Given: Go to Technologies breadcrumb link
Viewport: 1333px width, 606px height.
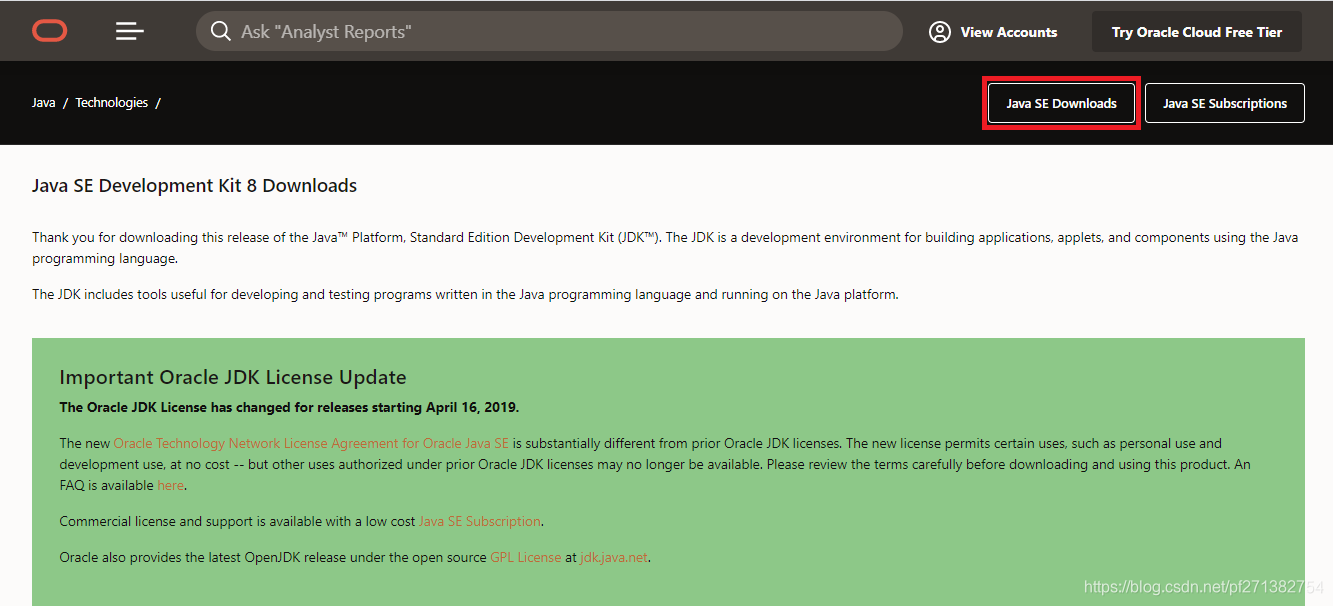Looking at the screenshot, I should click(x=111, y=103).
